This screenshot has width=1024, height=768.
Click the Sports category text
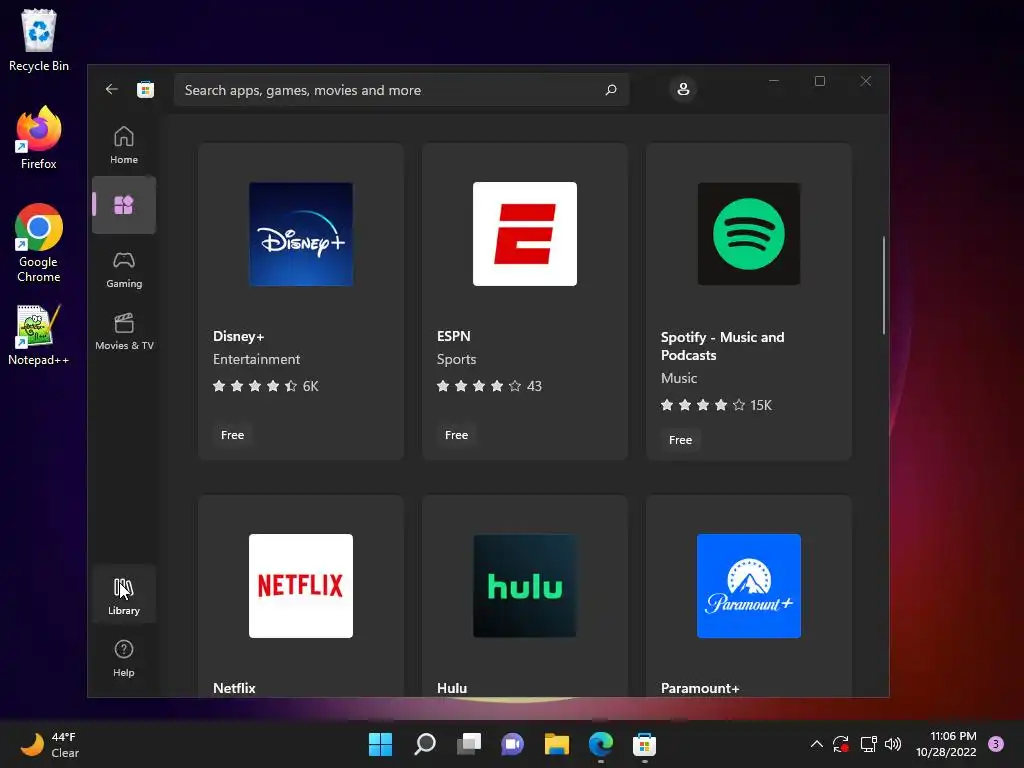[x=456, y=359]
